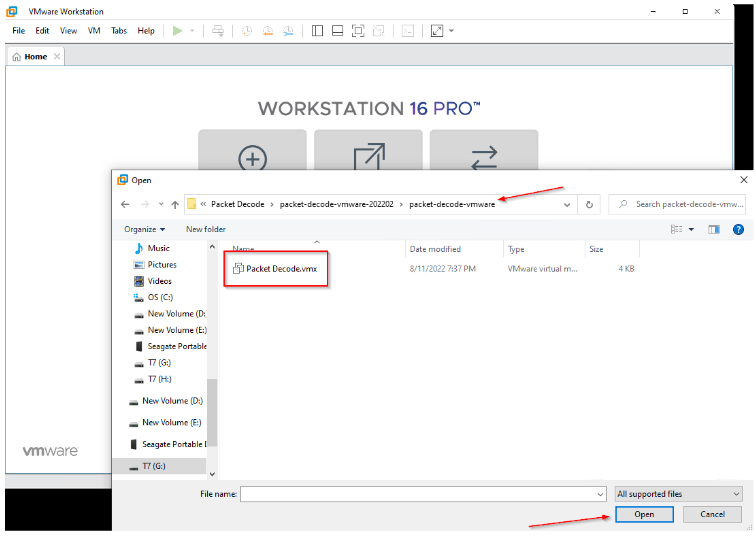Click the Open a Virtual Machine tile
756x536 pixels.
pos(368,150)
